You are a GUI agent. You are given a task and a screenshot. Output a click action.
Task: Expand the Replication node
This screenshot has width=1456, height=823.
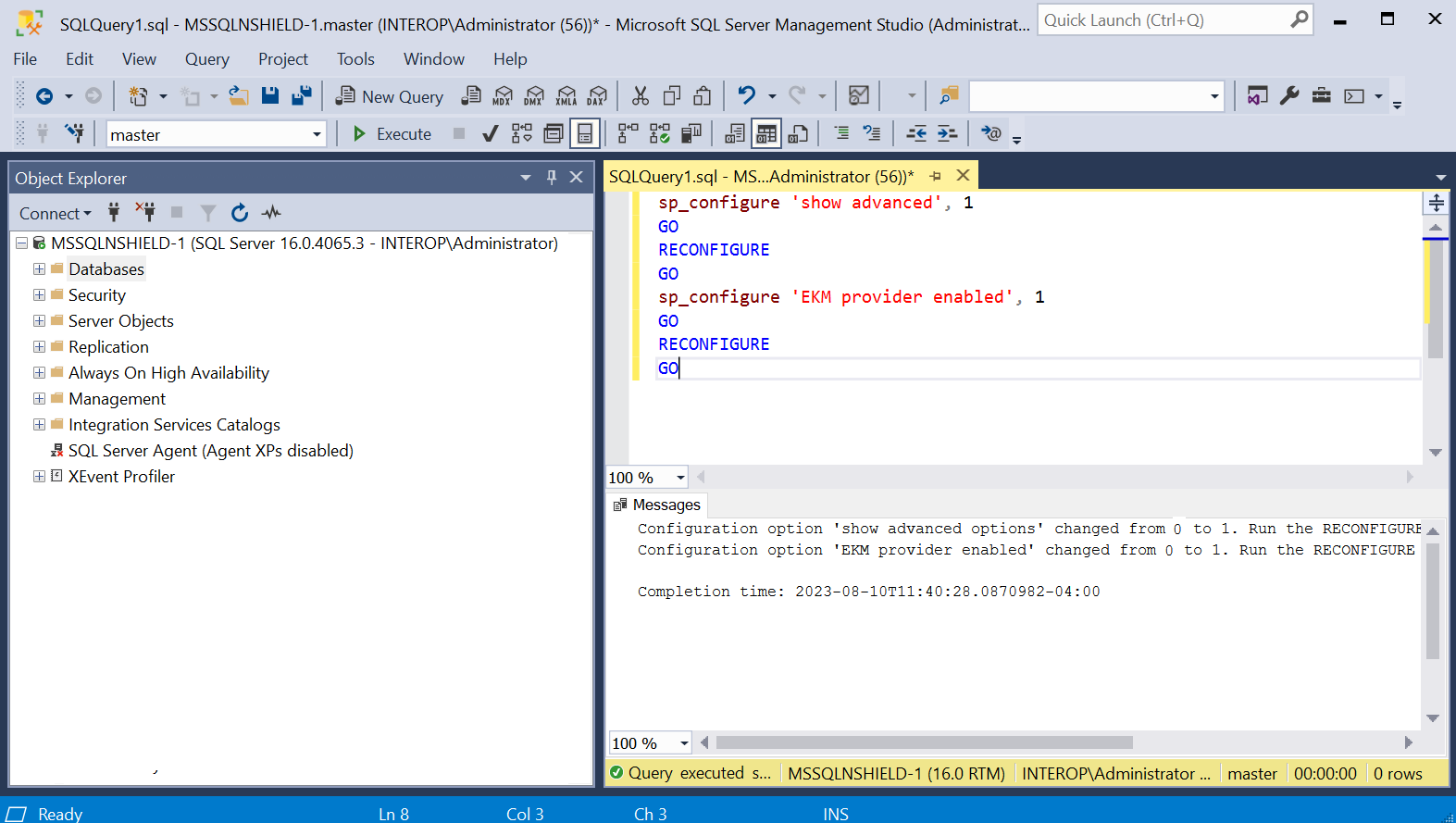pos(39,347)
